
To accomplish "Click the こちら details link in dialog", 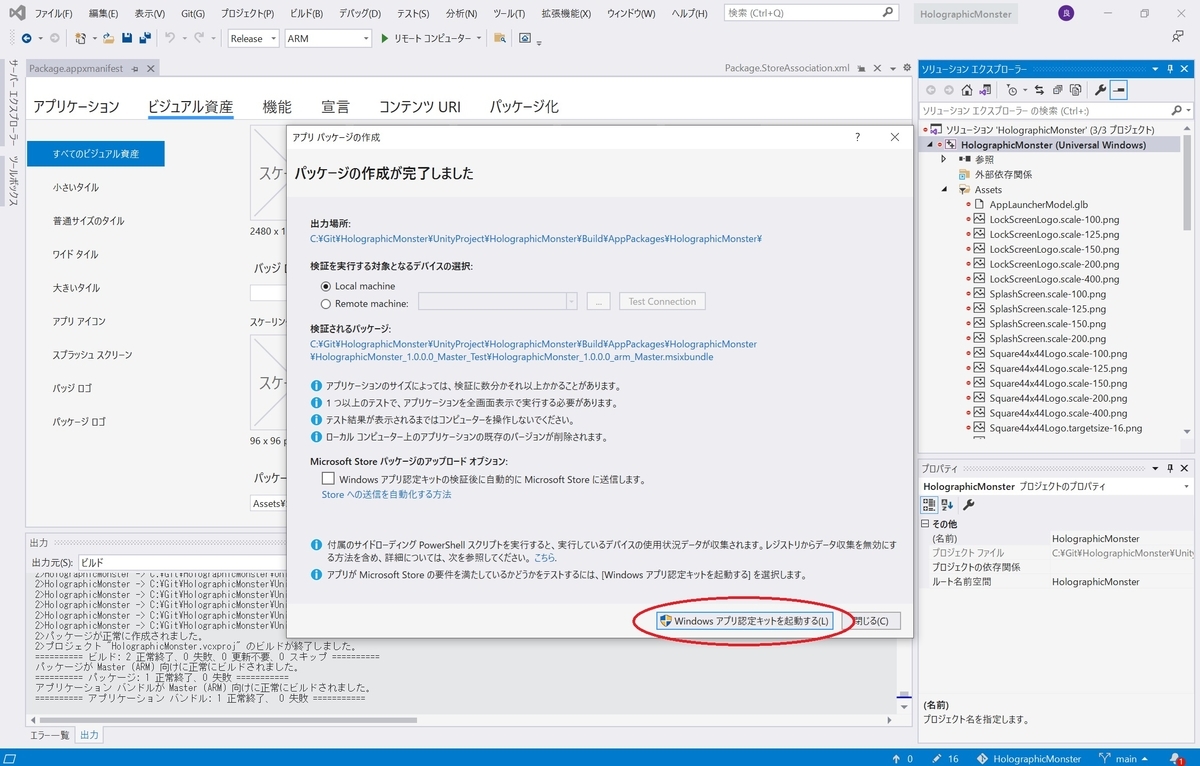I will click(x=545, y=558).
